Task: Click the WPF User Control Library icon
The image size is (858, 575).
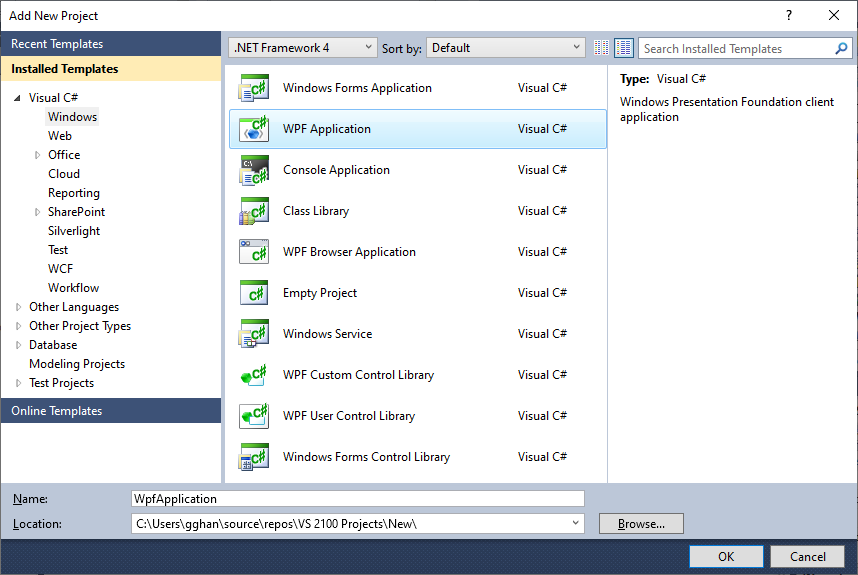Action: click(254, 416)
